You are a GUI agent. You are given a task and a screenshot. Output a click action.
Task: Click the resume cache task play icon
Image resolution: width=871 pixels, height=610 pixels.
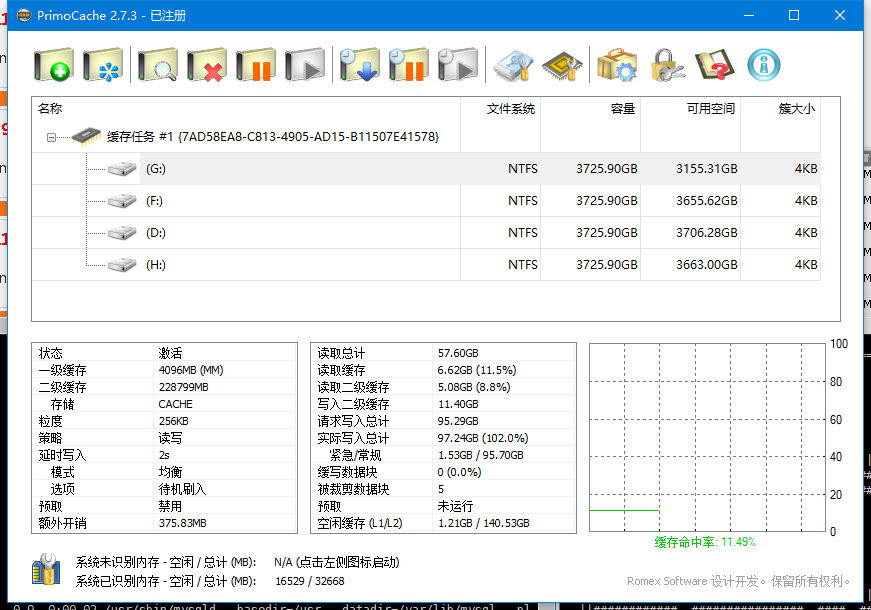305,66
